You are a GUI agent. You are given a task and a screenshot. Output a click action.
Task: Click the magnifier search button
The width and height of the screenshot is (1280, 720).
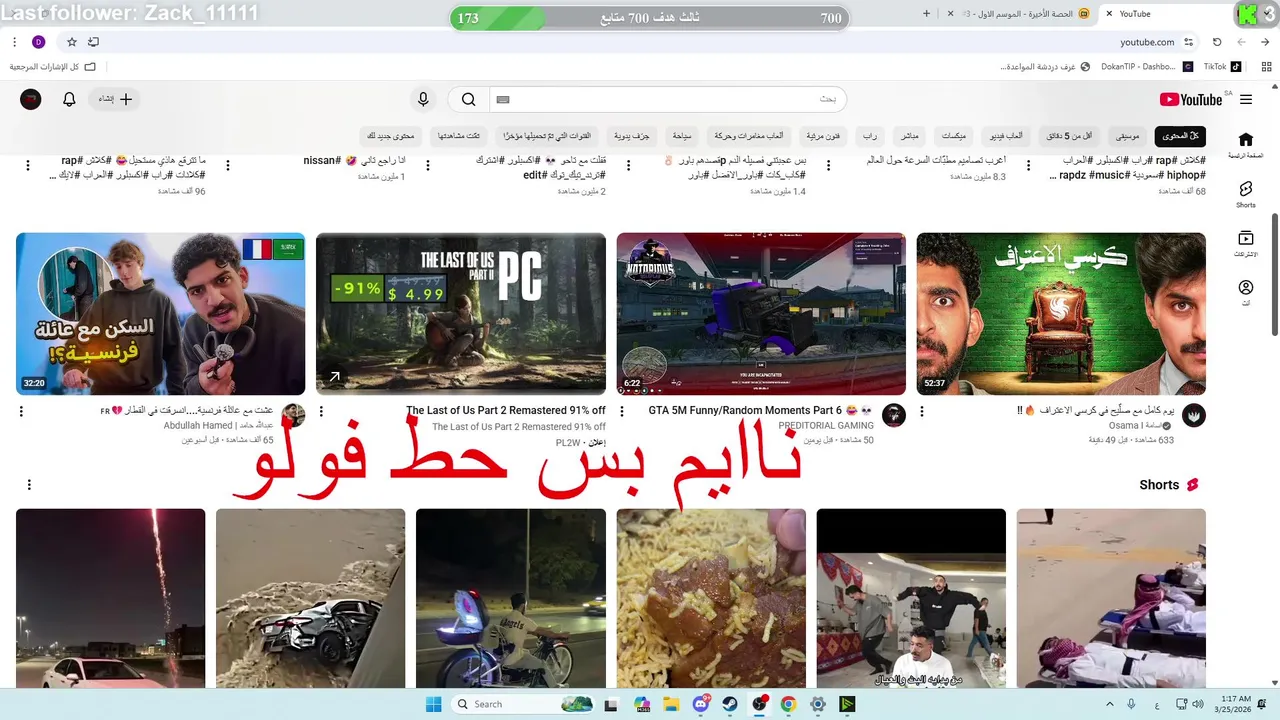click(468, 100)
